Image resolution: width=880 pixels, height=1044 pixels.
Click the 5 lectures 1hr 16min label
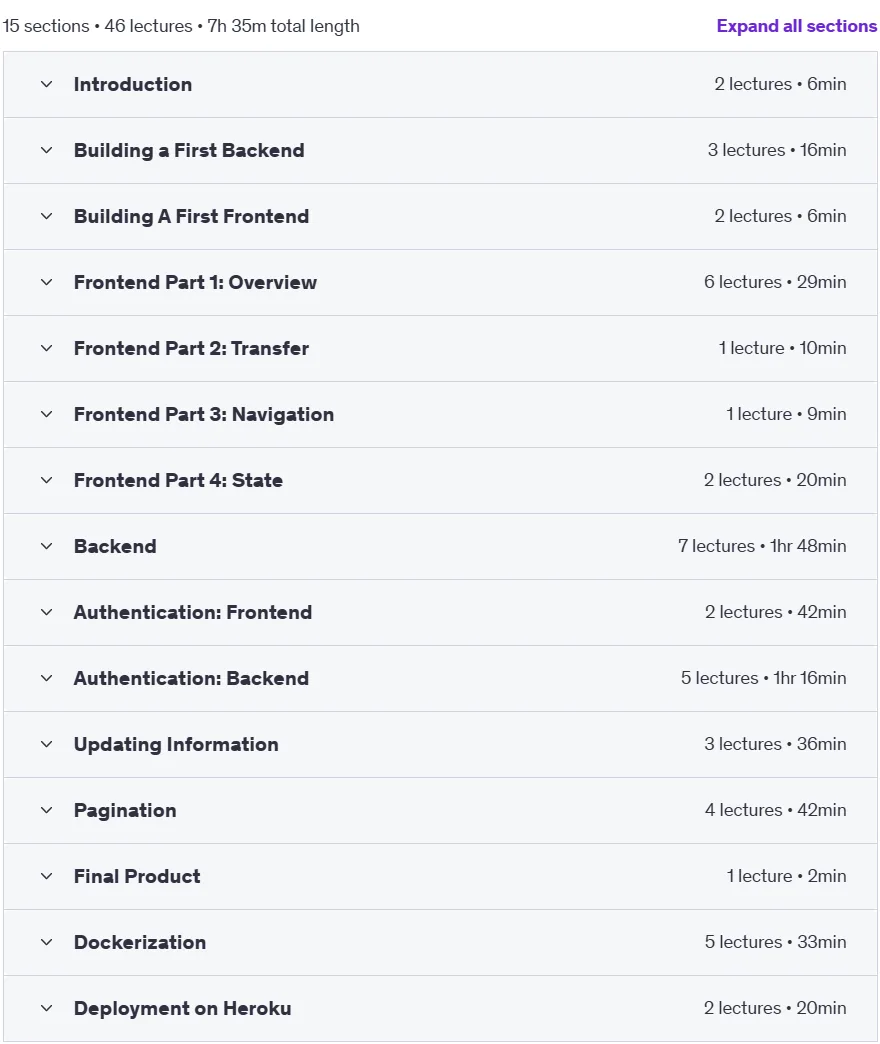(x=764, y=678)
